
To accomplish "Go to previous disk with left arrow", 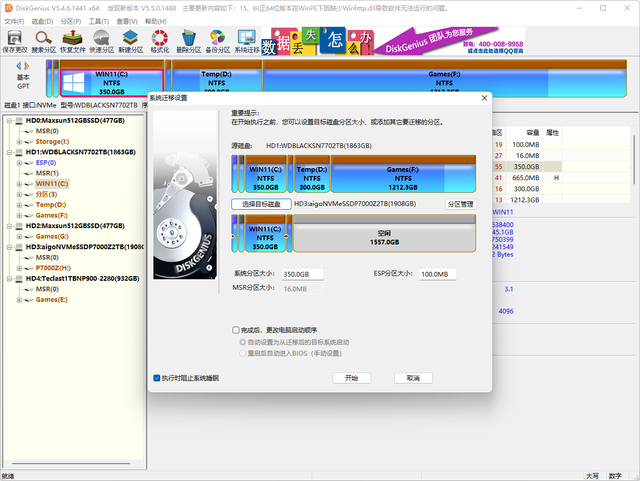I will (x=19, y=65).
